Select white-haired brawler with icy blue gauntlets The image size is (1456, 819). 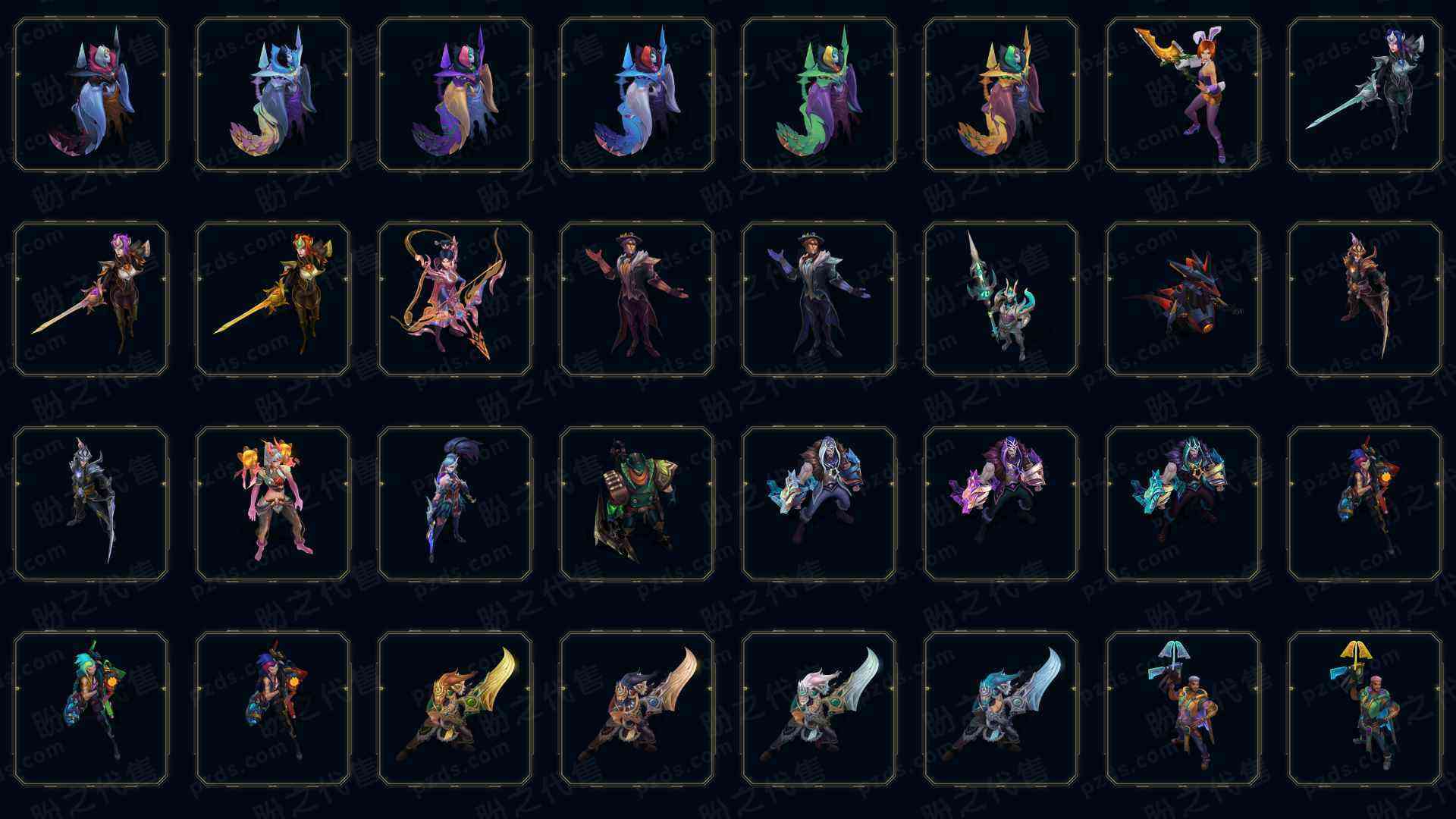pos(819,504)
